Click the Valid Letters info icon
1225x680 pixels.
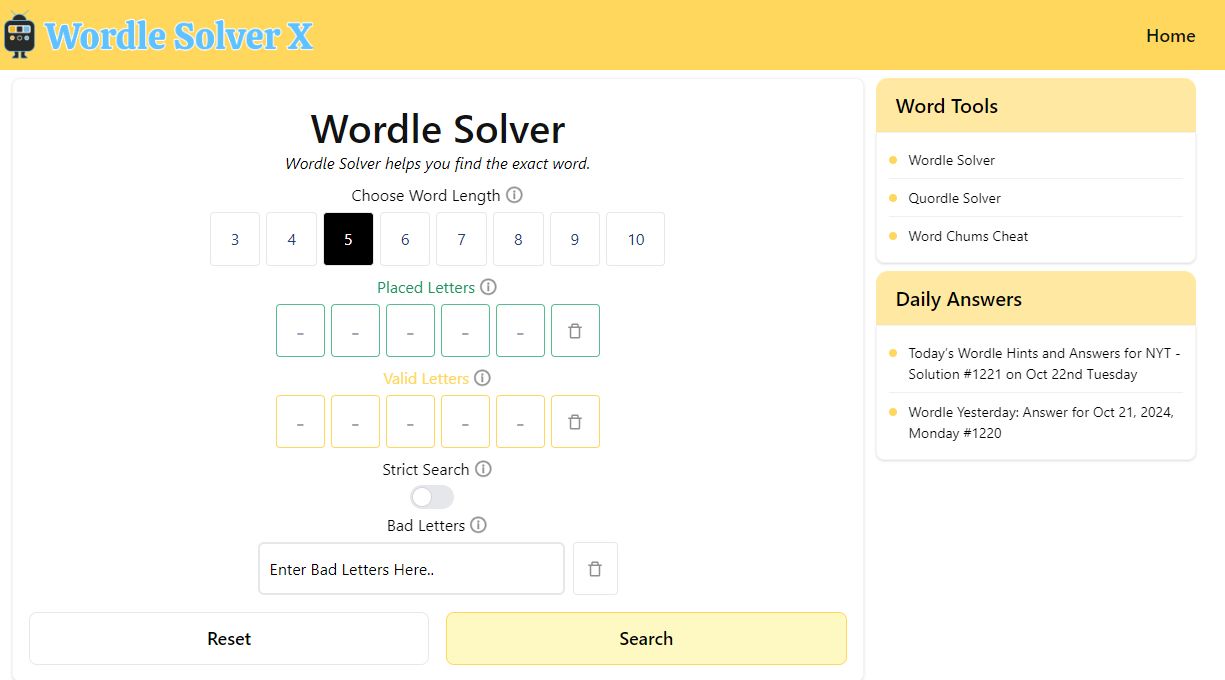482,378
